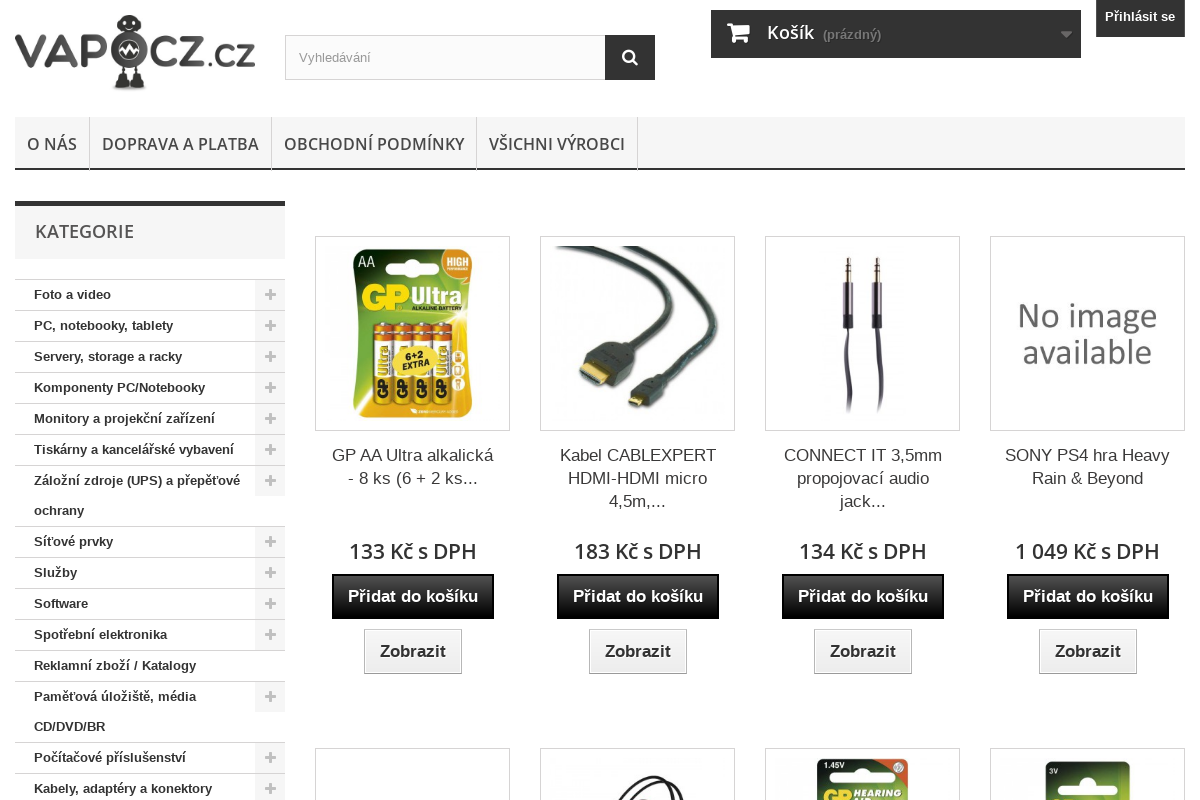1200x800 pixels.
Task: Add GP AA Ultra batteries to cart
Action: coord(413,597)
